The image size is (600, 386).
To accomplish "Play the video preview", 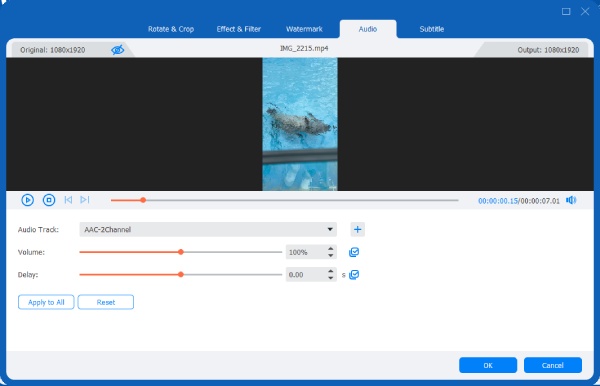I will click(28, 200).
